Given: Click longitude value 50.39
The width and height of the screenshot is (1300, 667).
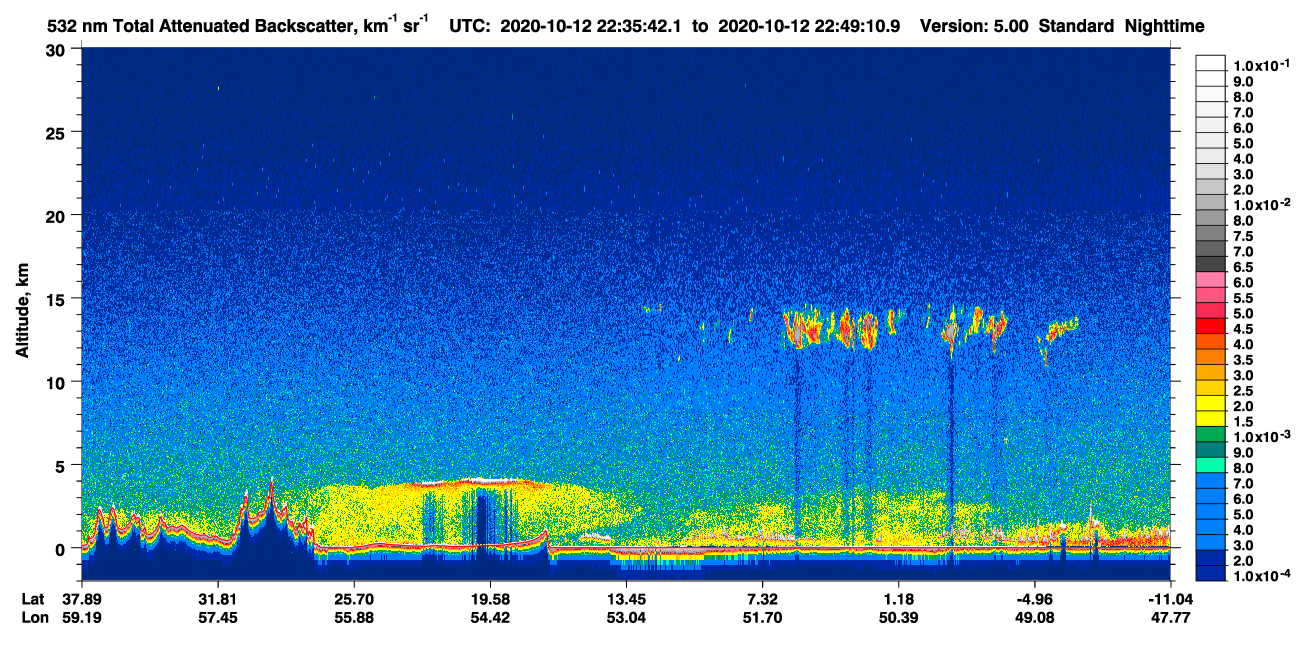Looking at the screenshot, I should [x=898, y=617].
